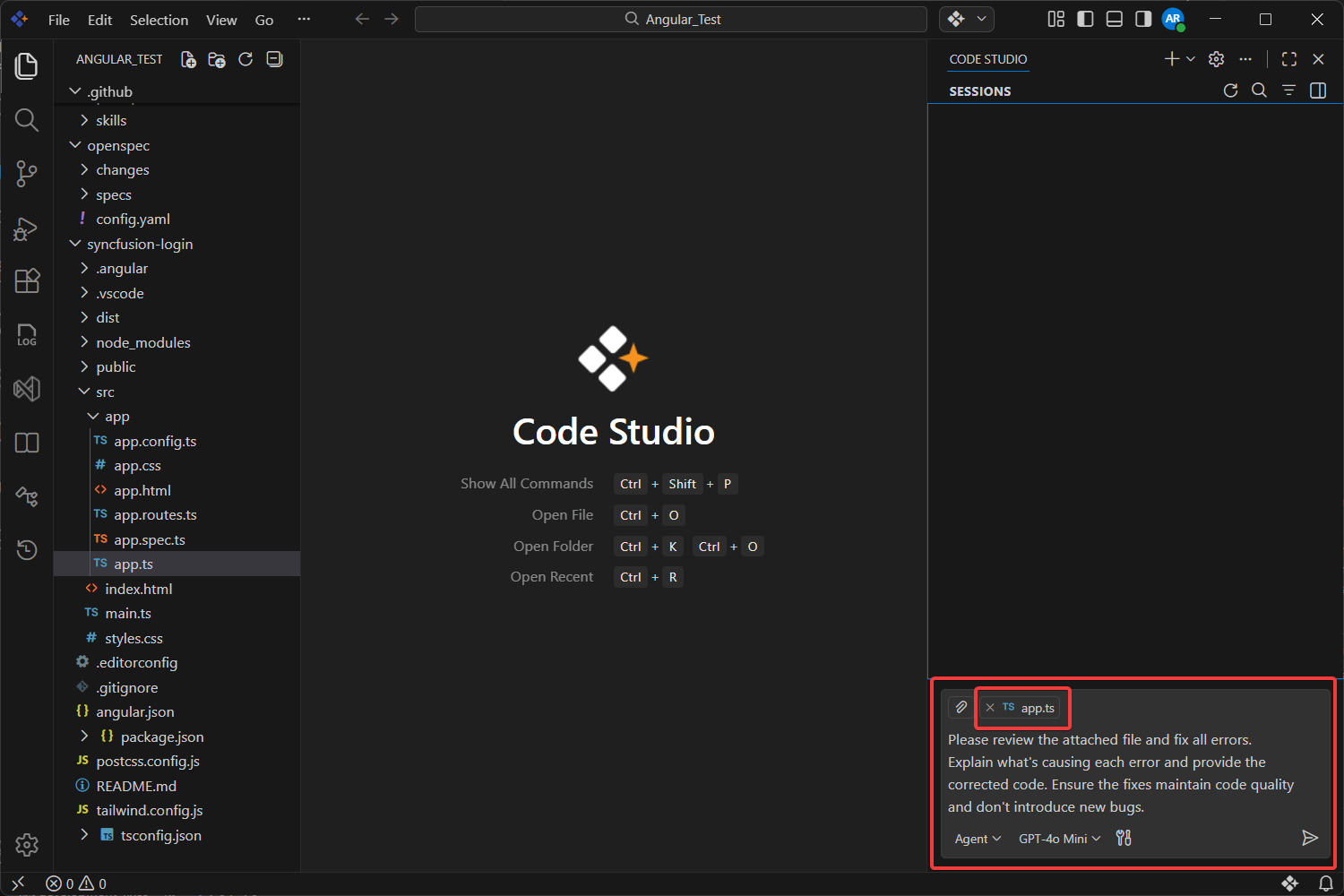
Task: Open the Extensions view
Action: point(27,280)
